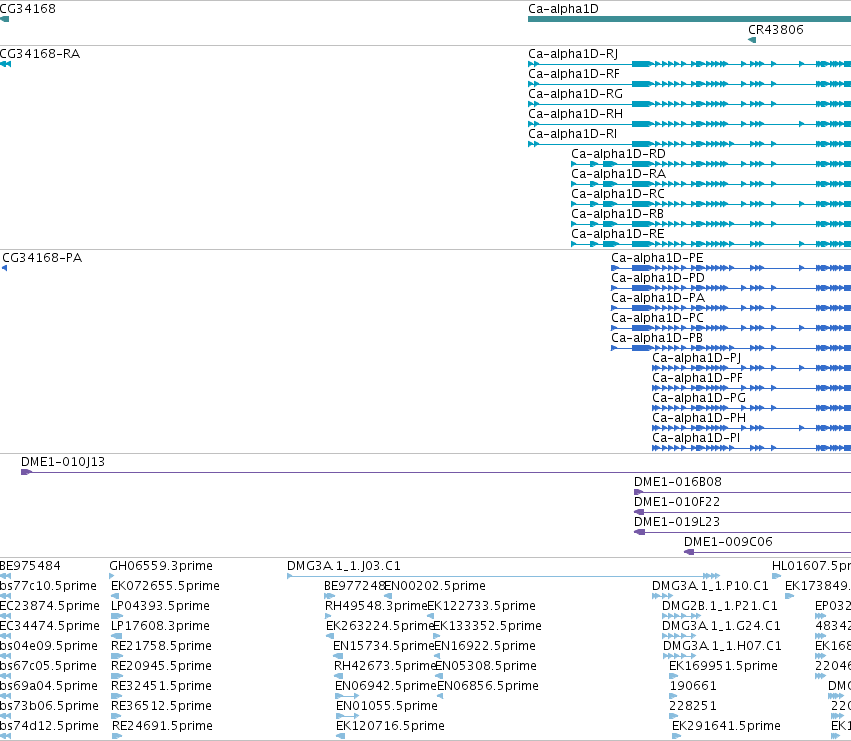
Task: Select the DMG3A.1_1.P10.C1 alignment
Action: pyautogui.click(x=662, y=596)
